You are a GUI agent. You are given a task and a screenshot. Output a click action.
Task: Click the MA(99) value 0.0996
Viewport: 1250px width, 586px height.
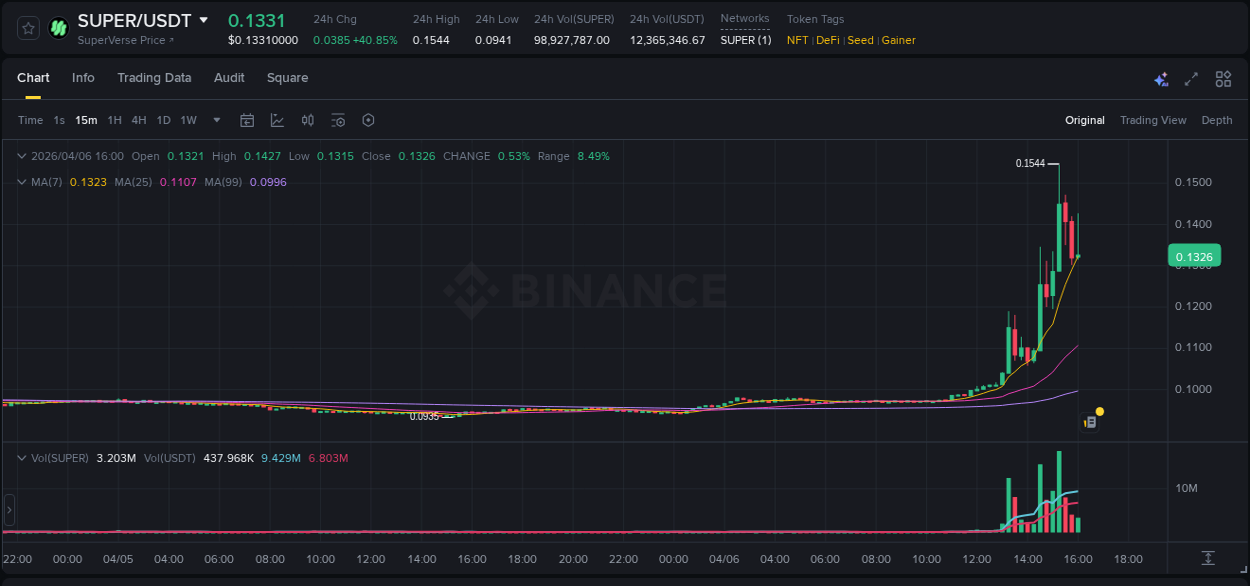pyautogui.click(x=268, y=182)
